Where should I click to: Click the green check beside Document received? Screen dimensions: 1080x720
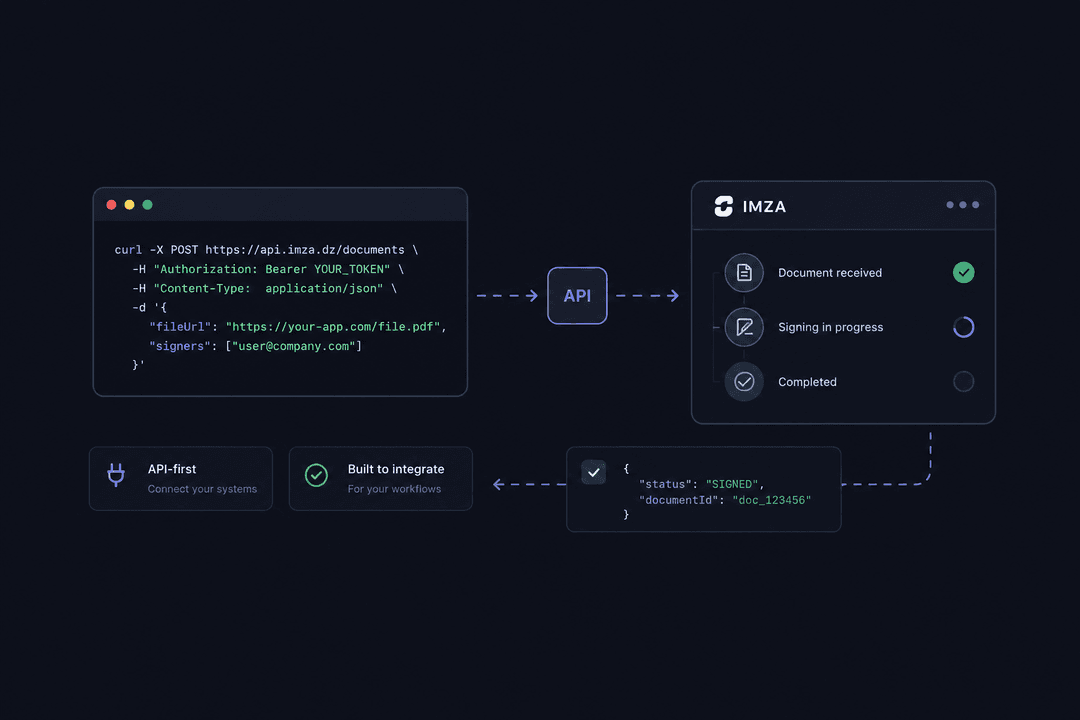coord(963,272)
